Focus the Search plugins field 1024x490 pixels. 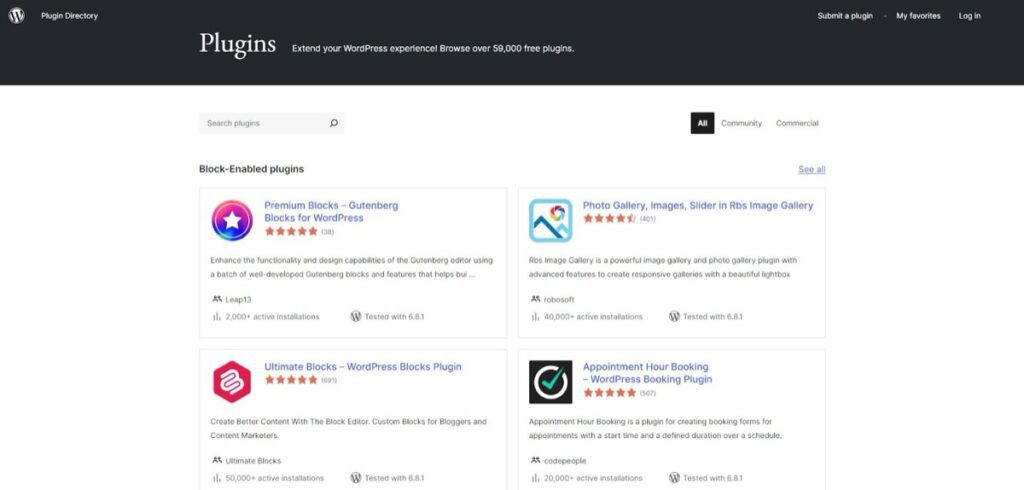272,123
